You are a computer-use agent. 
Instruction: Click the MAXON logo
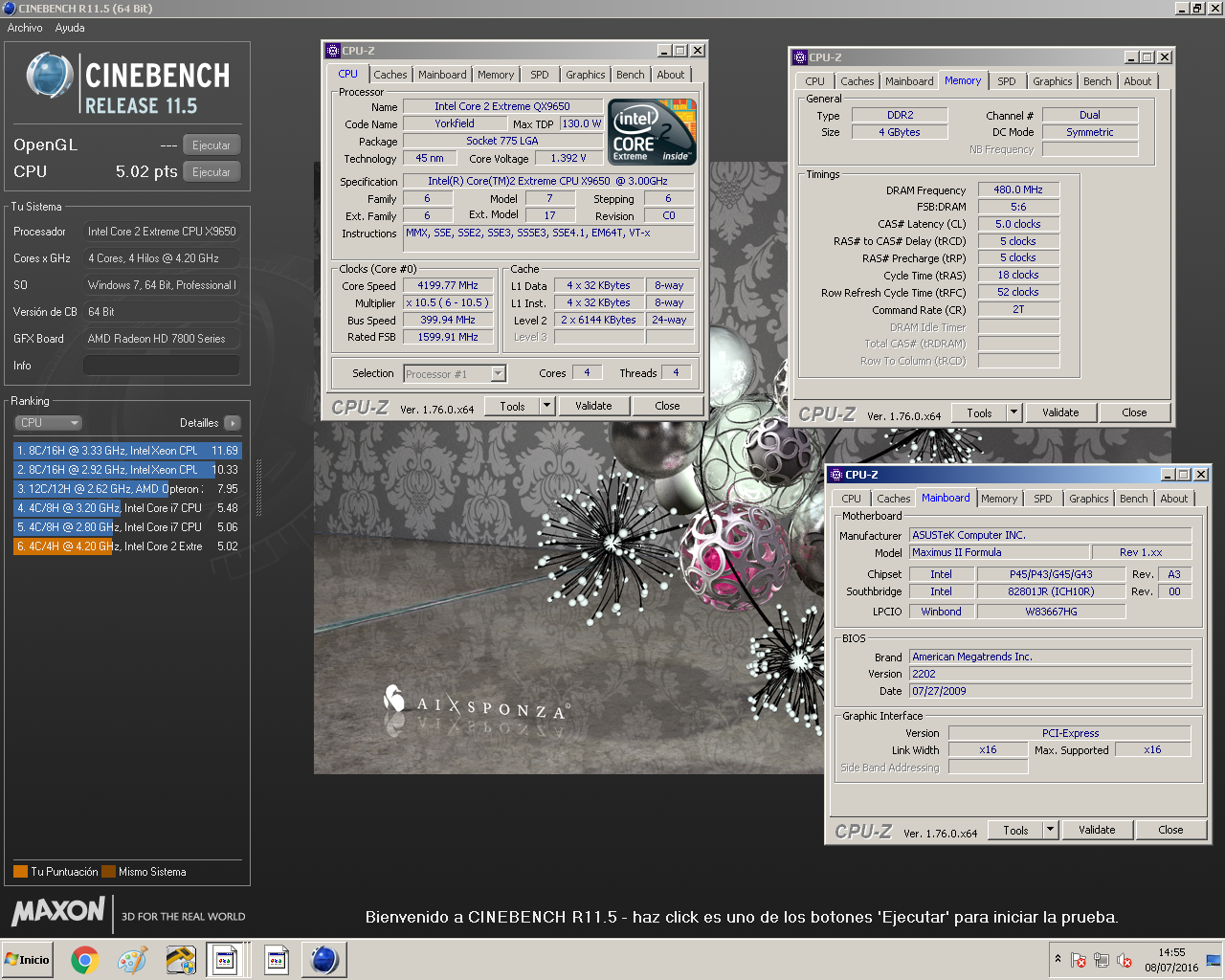58,911
